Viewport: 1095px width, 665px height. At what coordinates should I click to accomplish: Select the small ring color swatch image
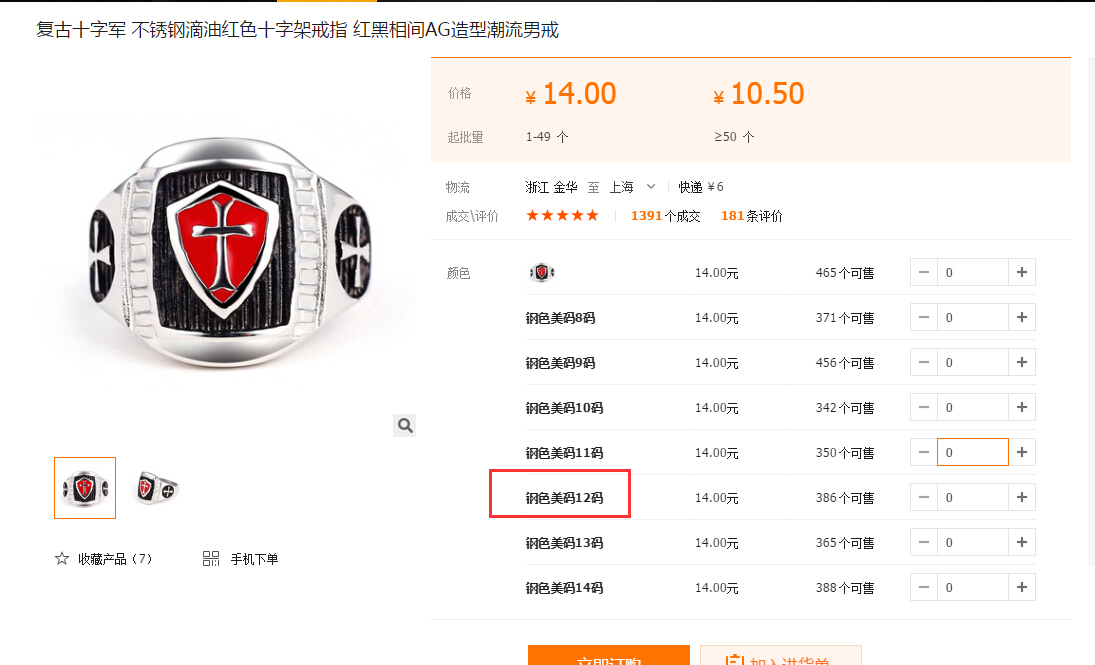click(541, 272)
